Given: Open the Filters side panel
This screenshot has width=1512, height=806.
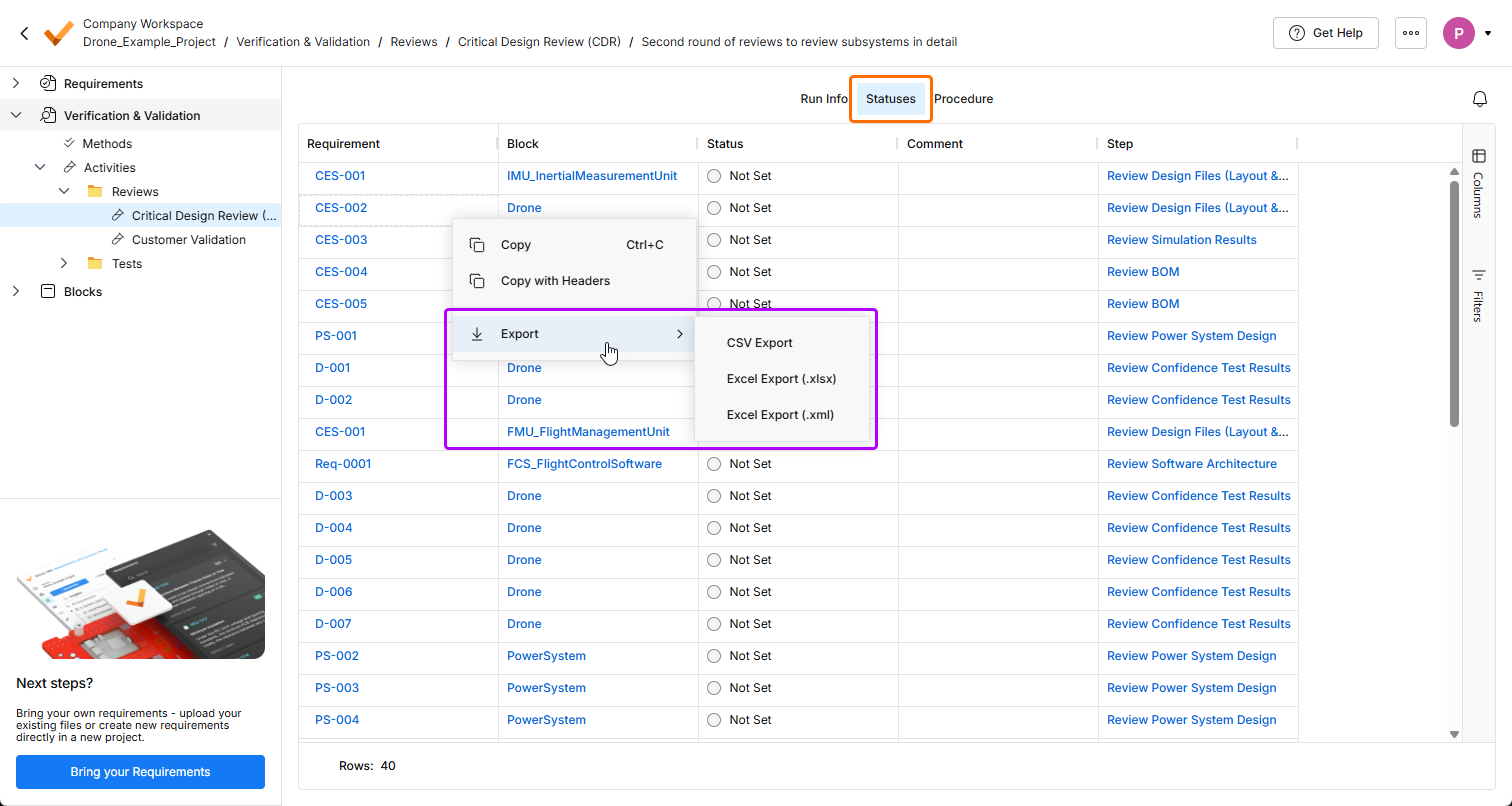Looking at the screenshot, I should pyautogui.click(x=1478, y=294).
